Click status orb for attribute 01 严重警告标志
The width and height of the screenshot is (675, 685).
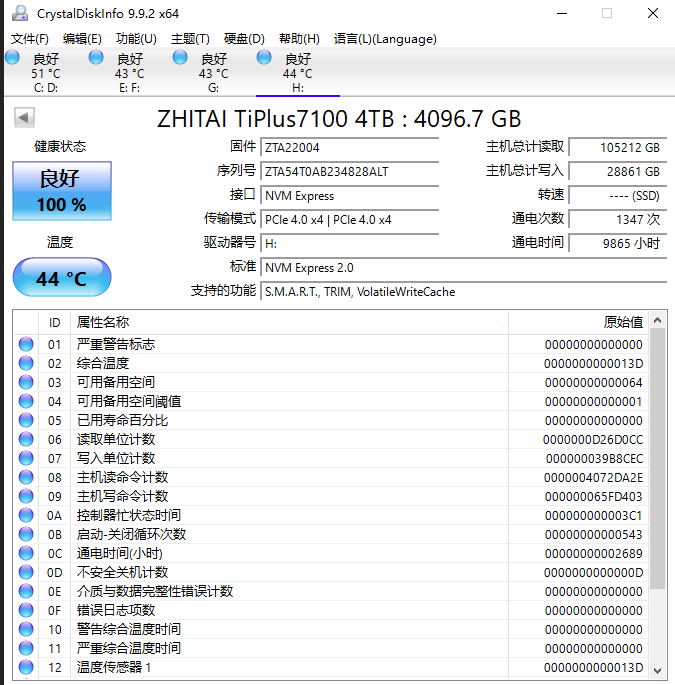coord(26,344)
